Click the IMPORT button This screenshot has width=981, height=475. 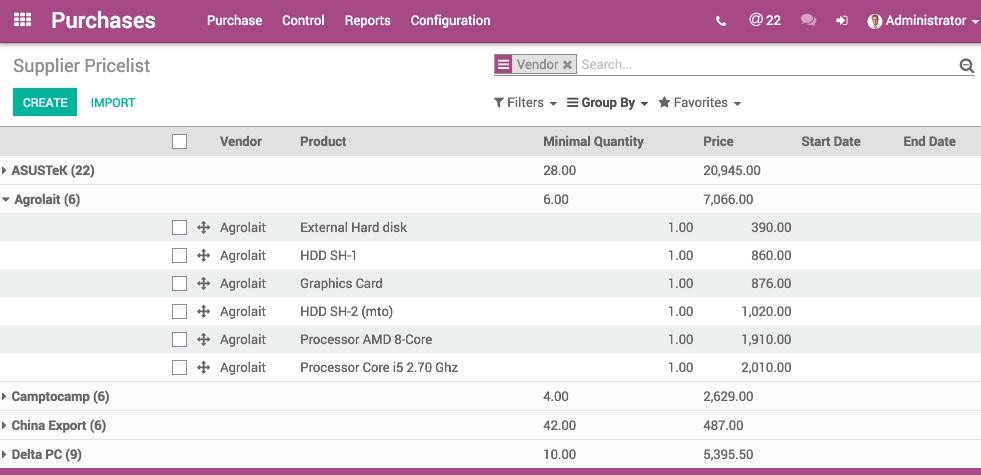(x=113, y=103)
